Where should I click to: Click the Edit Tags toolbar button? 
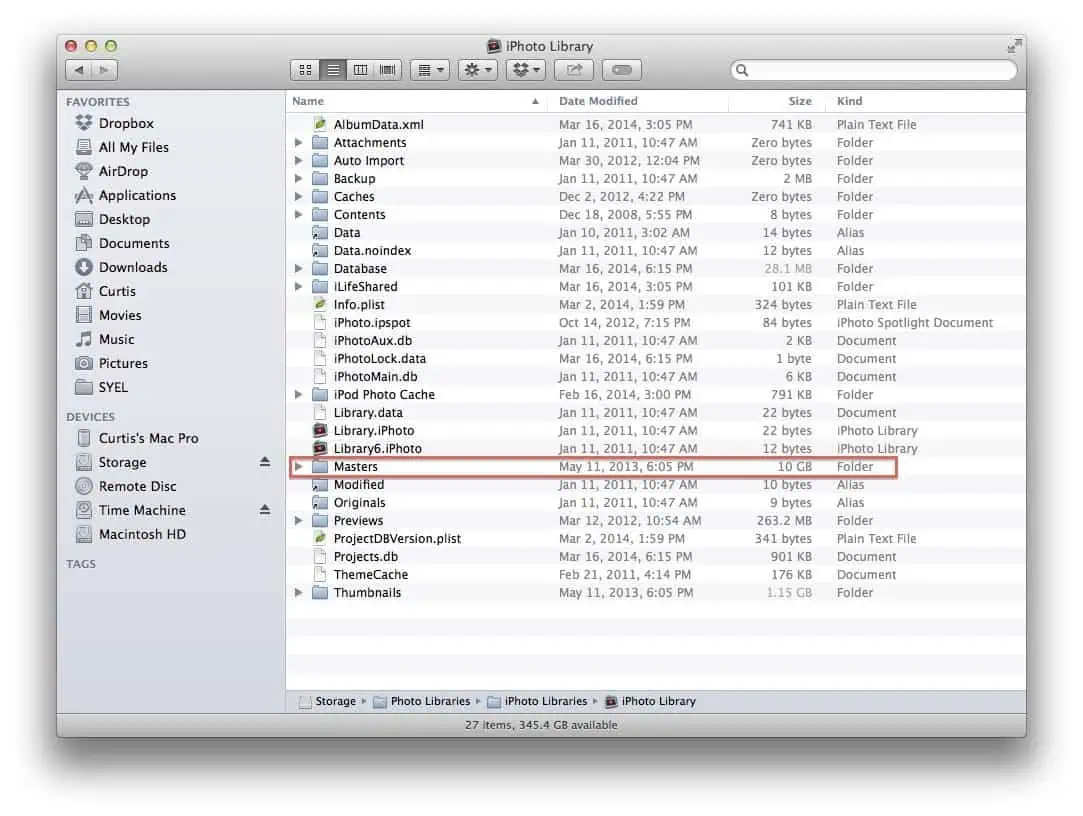point(621,70)
